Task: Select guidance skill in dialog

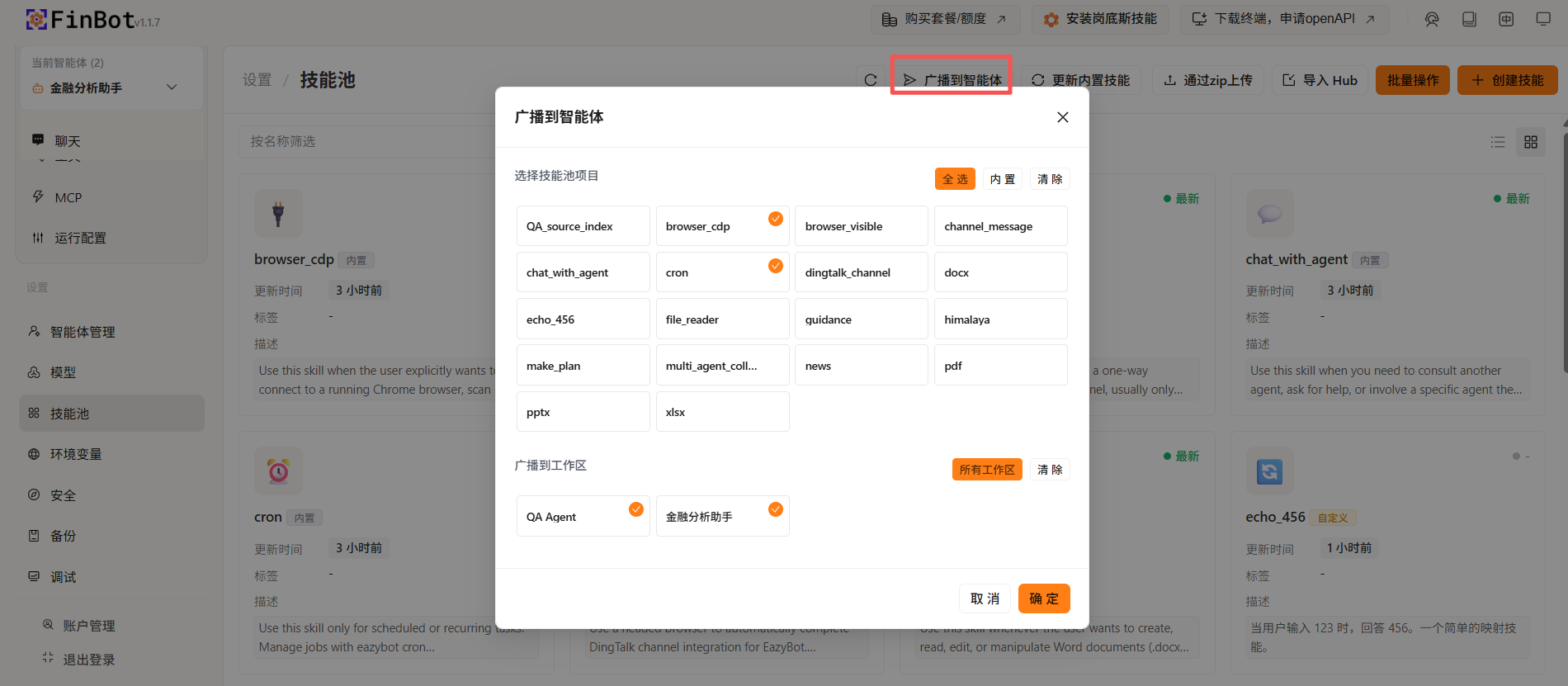Action: click(x=862, y=319)
